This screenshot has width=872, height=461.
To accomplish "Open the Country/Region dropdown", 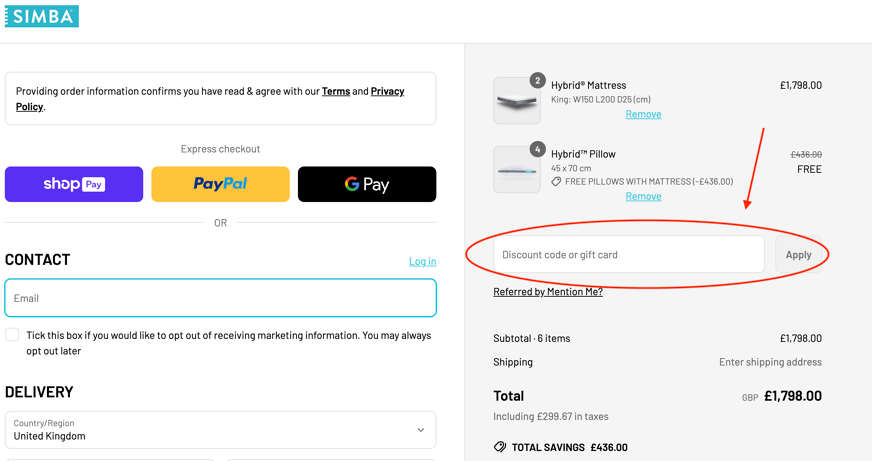I will click(220, 430).
